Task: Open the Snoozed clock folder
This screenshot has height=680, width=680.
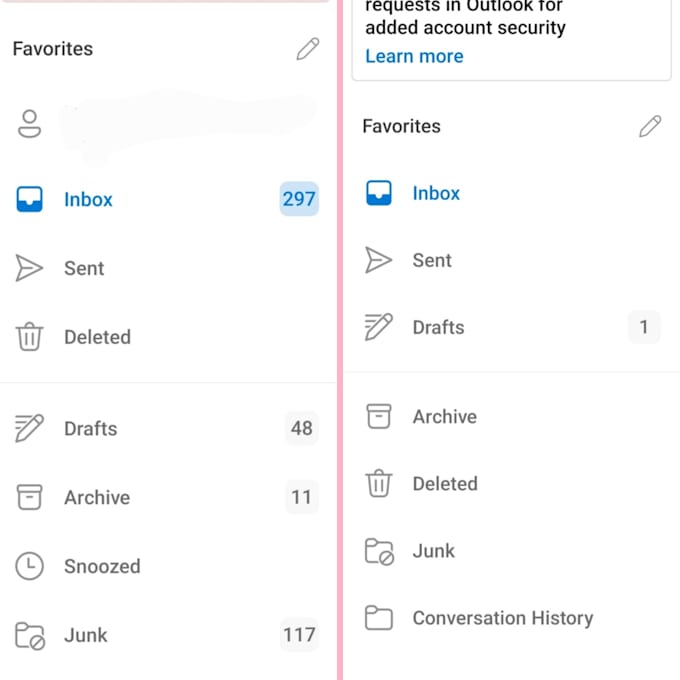Action: [x=168, y=566]
